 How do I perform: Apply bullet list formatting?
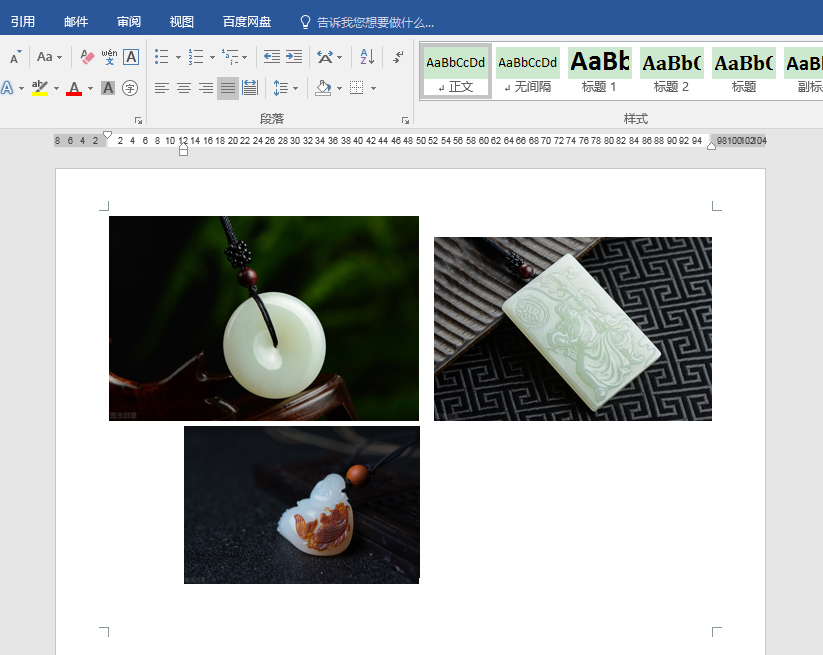point(162,57)
